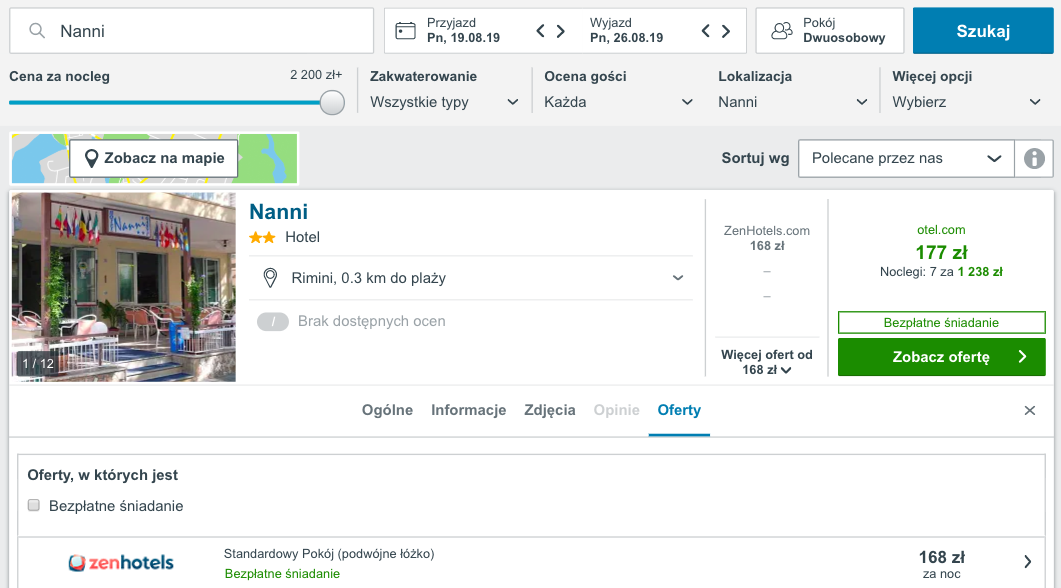The height and width of the screenshot is (588, 1061).
Task: Click the Szukaj button
Action: tap(983, 30)
